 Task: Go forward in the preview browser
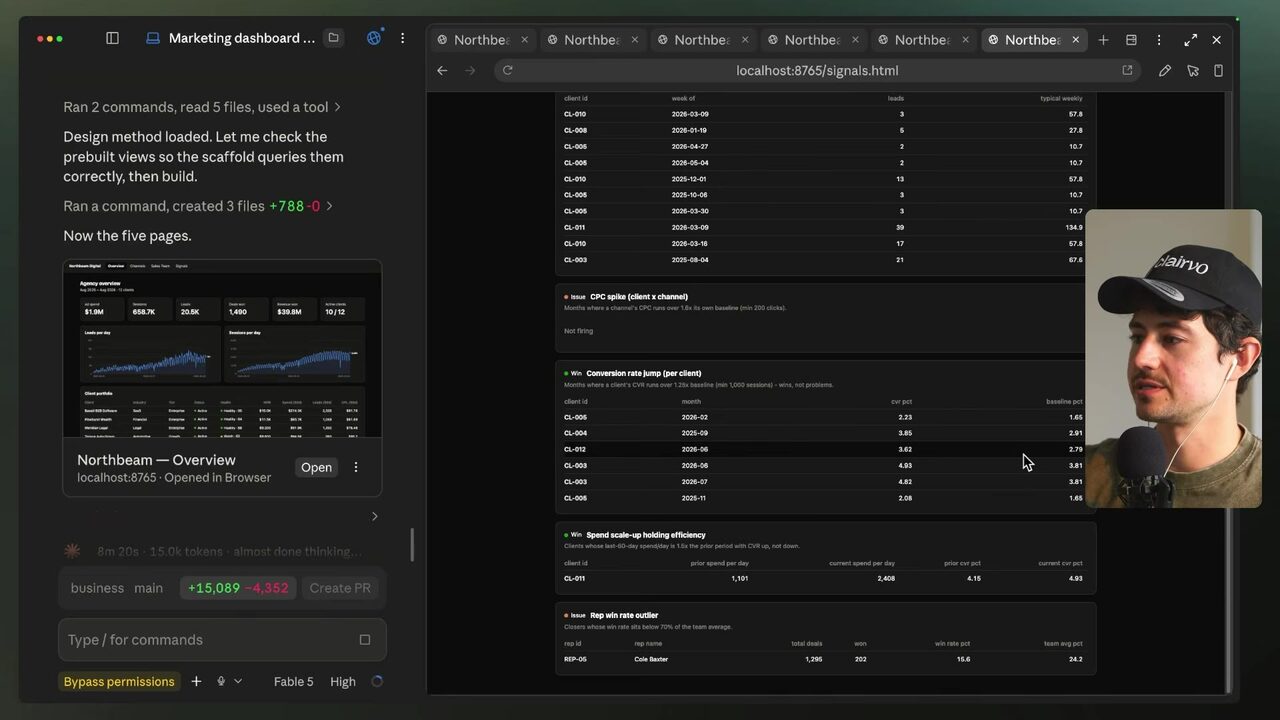tap(470, 70)
